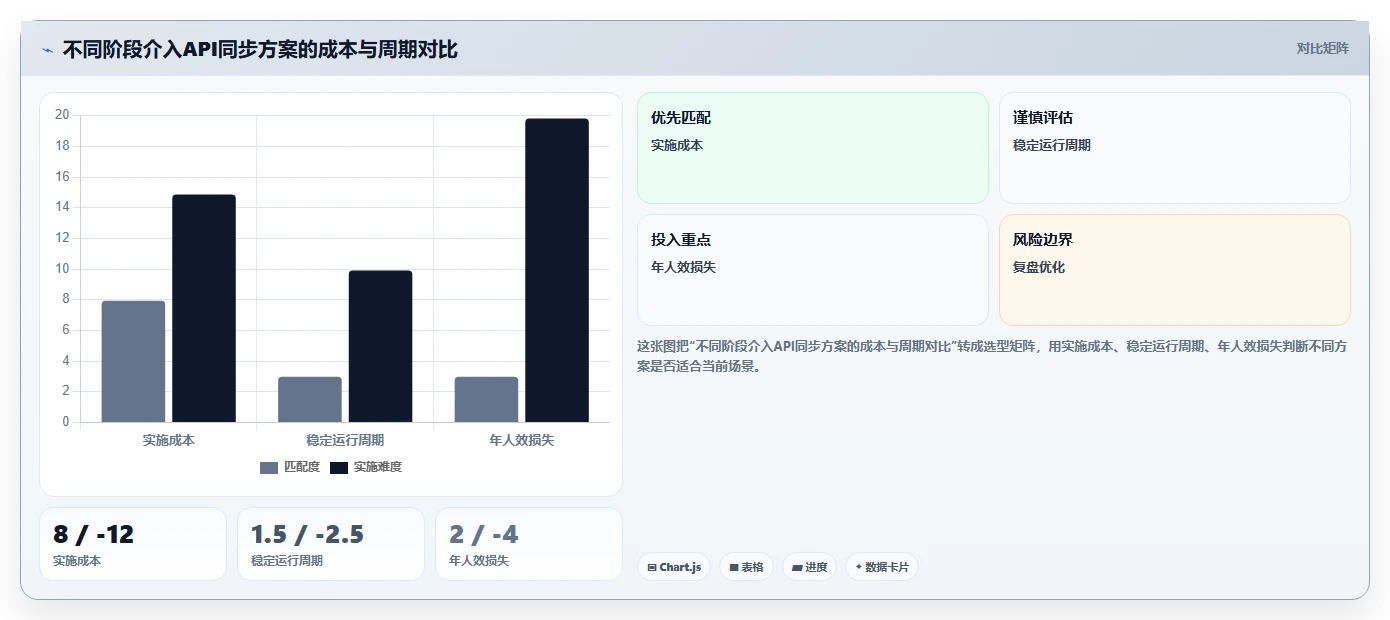Click the Chart.js chip
The image size is (1390, 620).
(x=674, y=567)
